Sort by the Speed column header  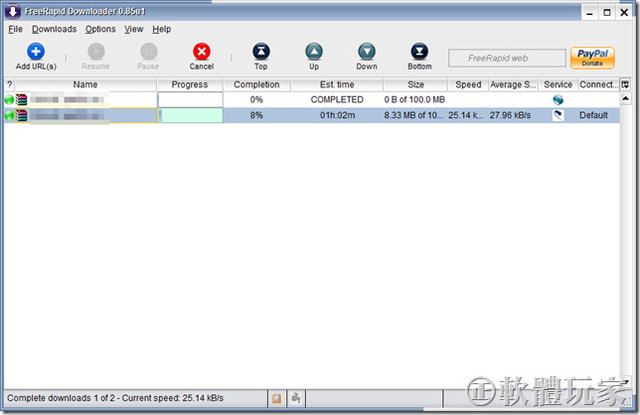[x=468, y=85]
